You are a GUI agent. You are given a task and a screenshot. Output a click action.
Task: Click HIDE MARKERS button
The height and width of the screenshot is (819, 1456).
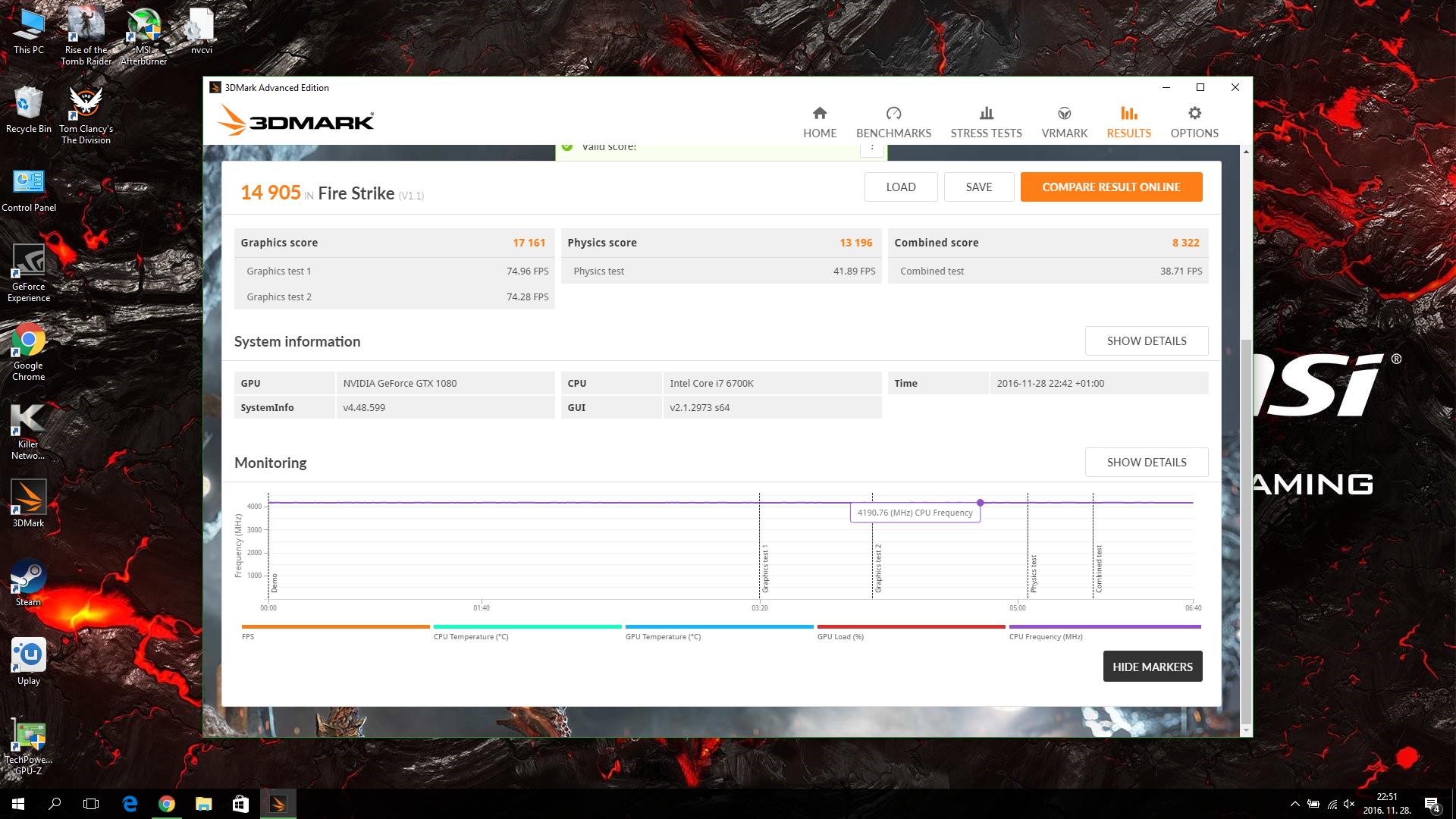(x=1153, y=667)
